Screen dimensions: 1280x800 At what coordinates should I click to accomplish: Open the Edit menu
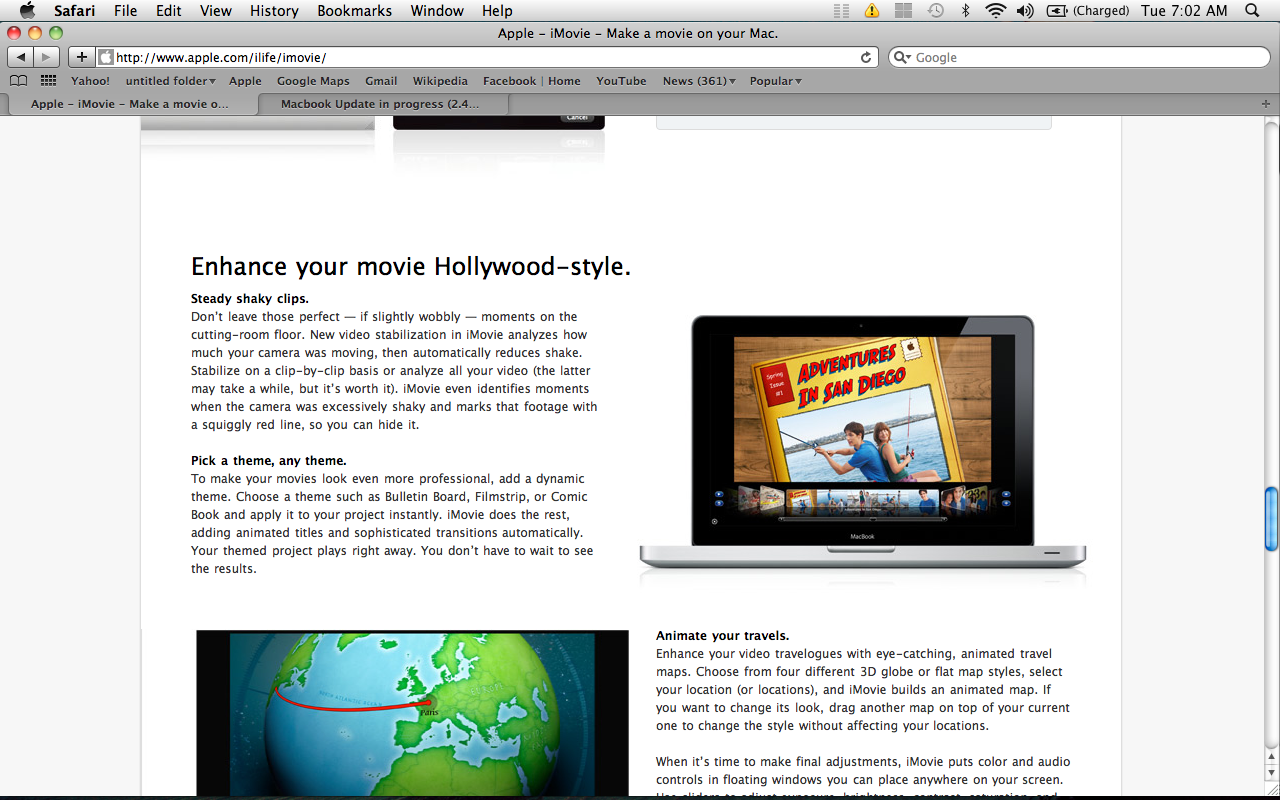169,11
